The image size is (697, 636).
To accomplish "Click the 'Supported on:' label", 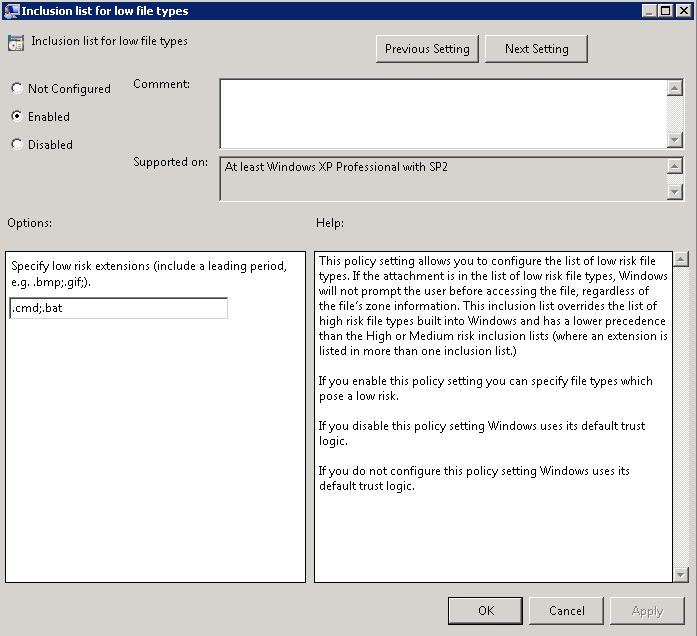I will (170, 162).
